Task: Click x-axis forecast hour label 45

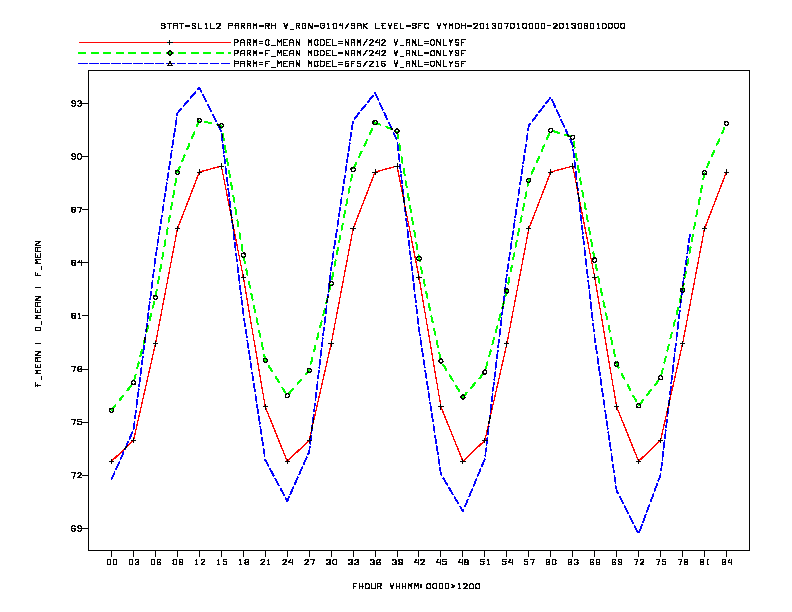Action: pyautogui.click(x=441, y=562)
